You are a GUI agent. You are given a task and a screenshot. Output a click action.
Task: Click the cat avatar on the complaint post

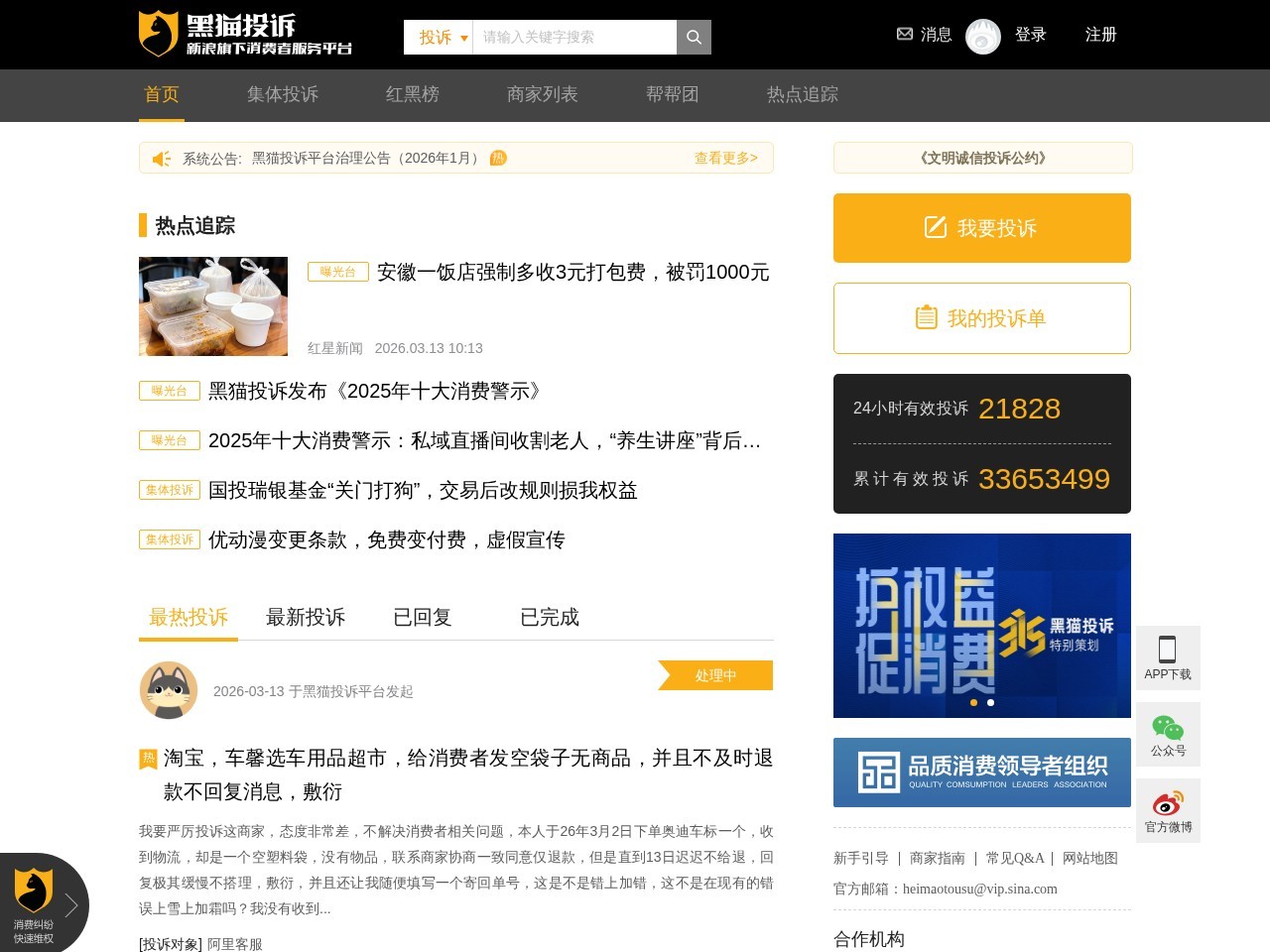click(x=171, y=690)
